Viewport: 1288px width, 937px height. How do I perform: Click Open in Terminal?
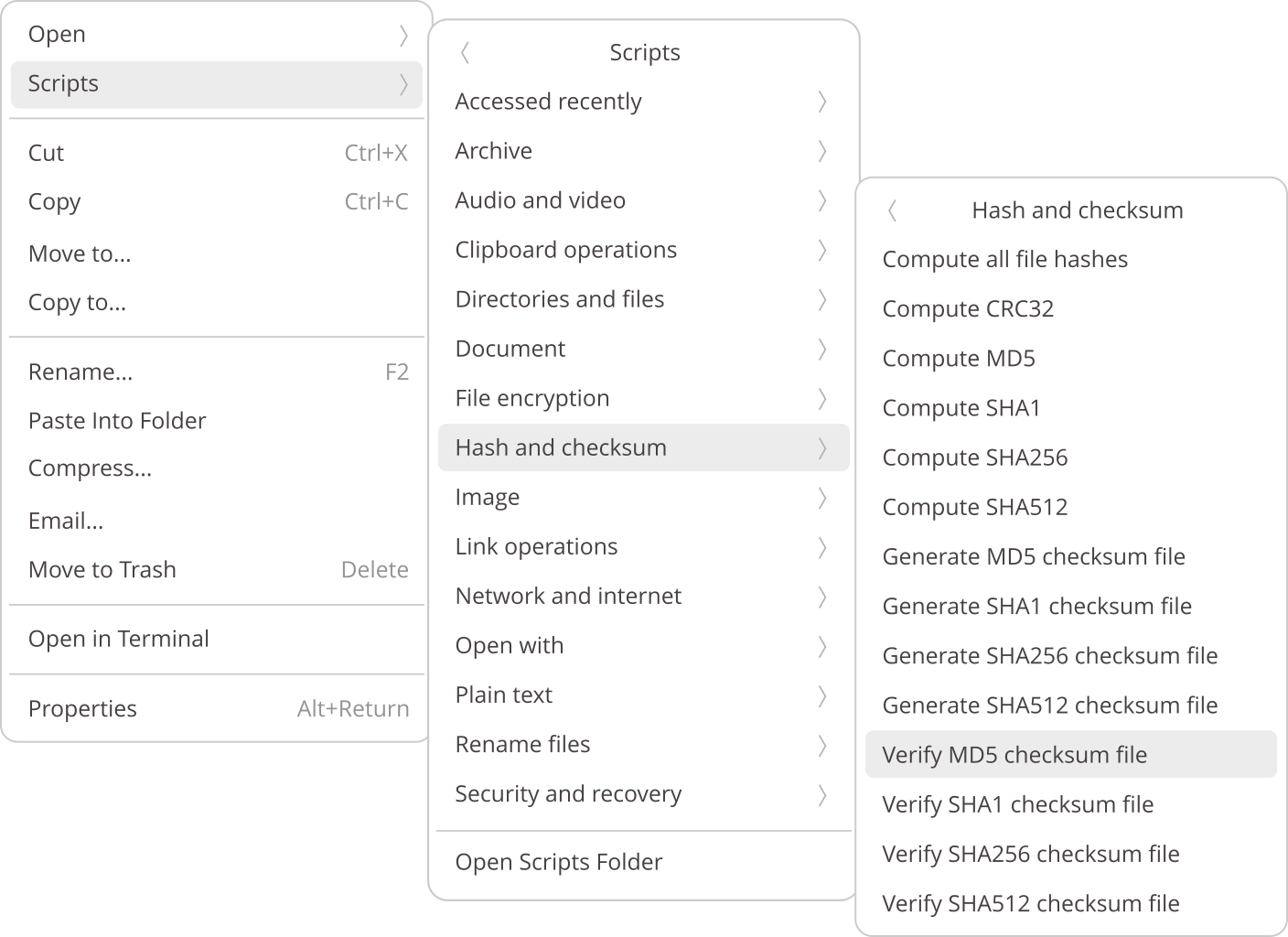pyautogui.click(x=119, y=639)
